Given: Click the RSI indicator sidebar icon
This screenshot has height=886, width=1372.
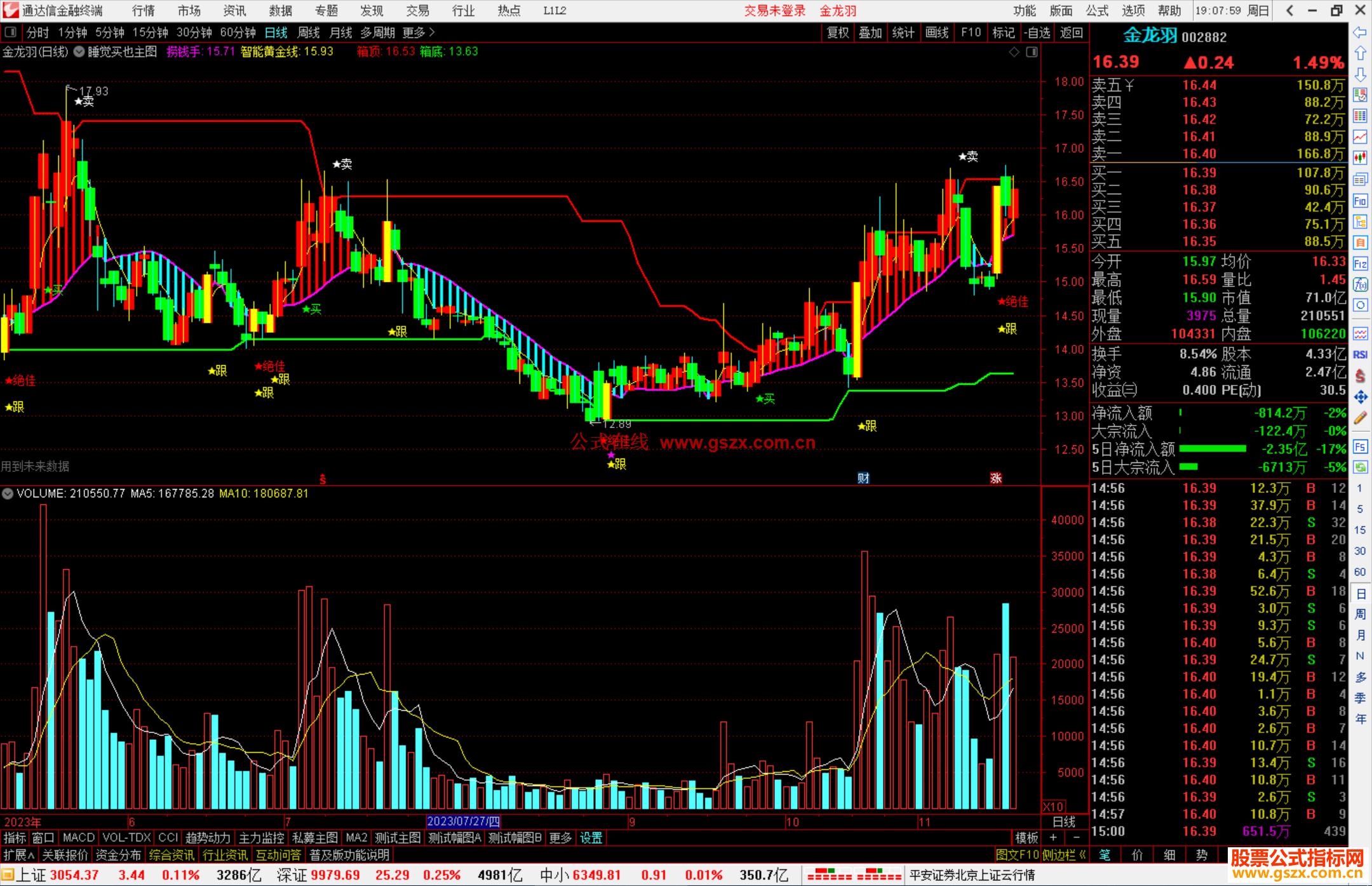Looking at the screenshot, I should click(1360, 354).
